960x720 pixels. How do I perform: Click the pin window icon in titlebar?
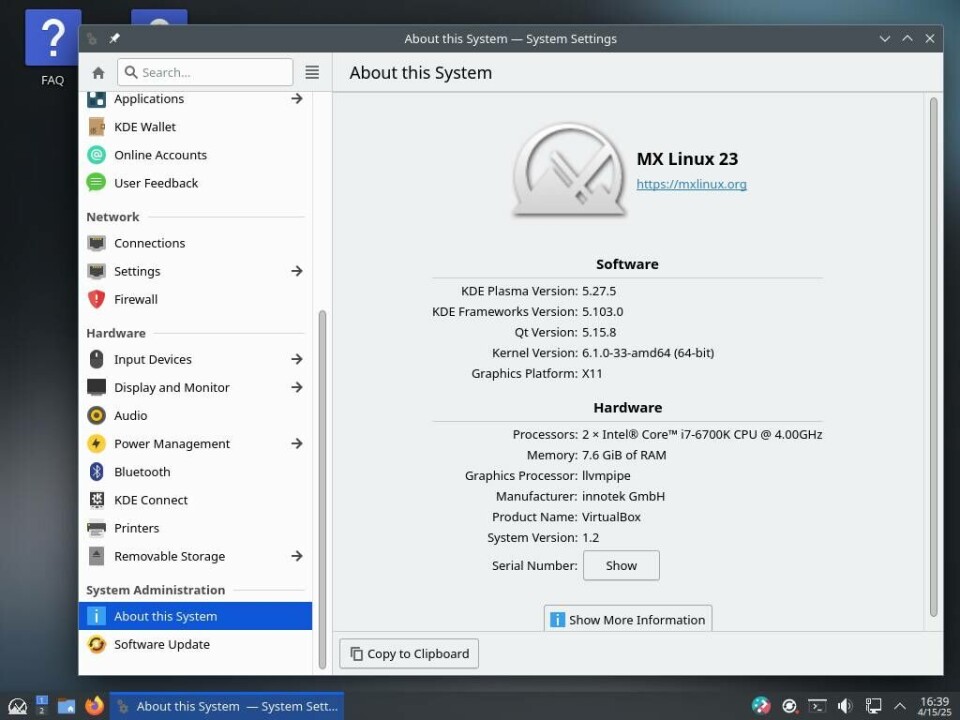coord(114,39)
